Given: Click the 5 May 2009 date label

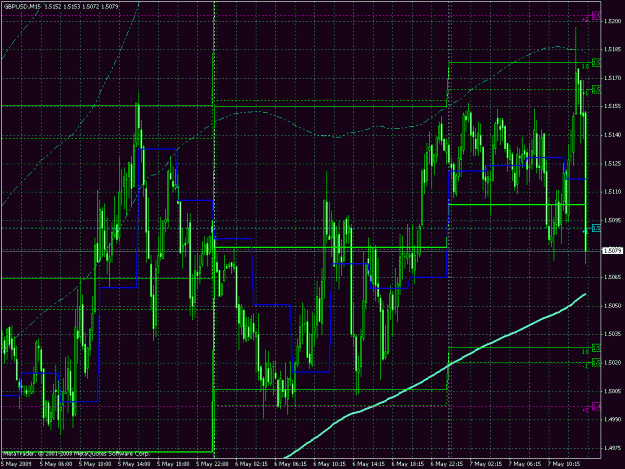Looking at the screenshot, I should [x=16, y=464].
